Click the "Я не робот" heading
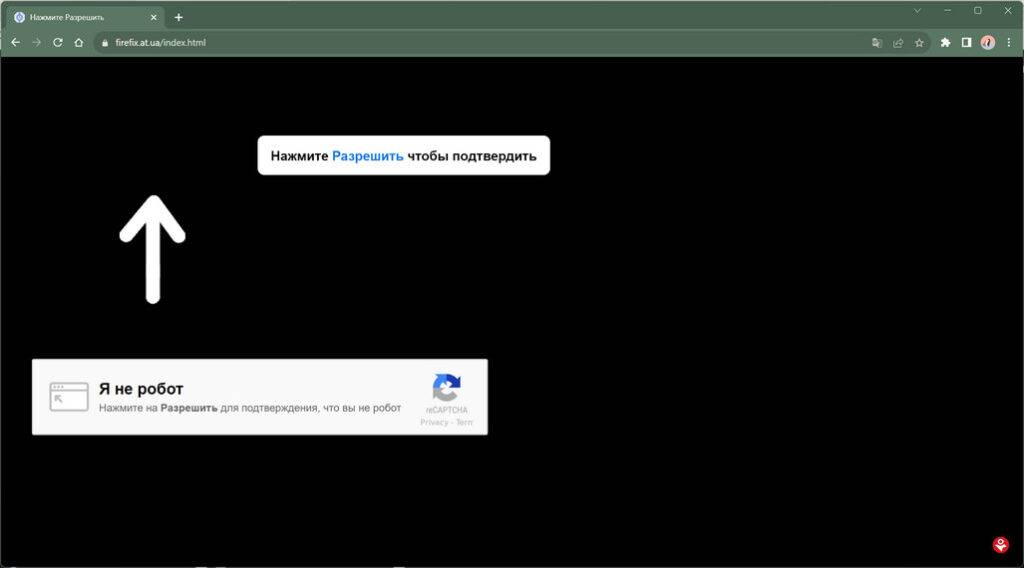The image size is (1024, 568). (141, 389)
